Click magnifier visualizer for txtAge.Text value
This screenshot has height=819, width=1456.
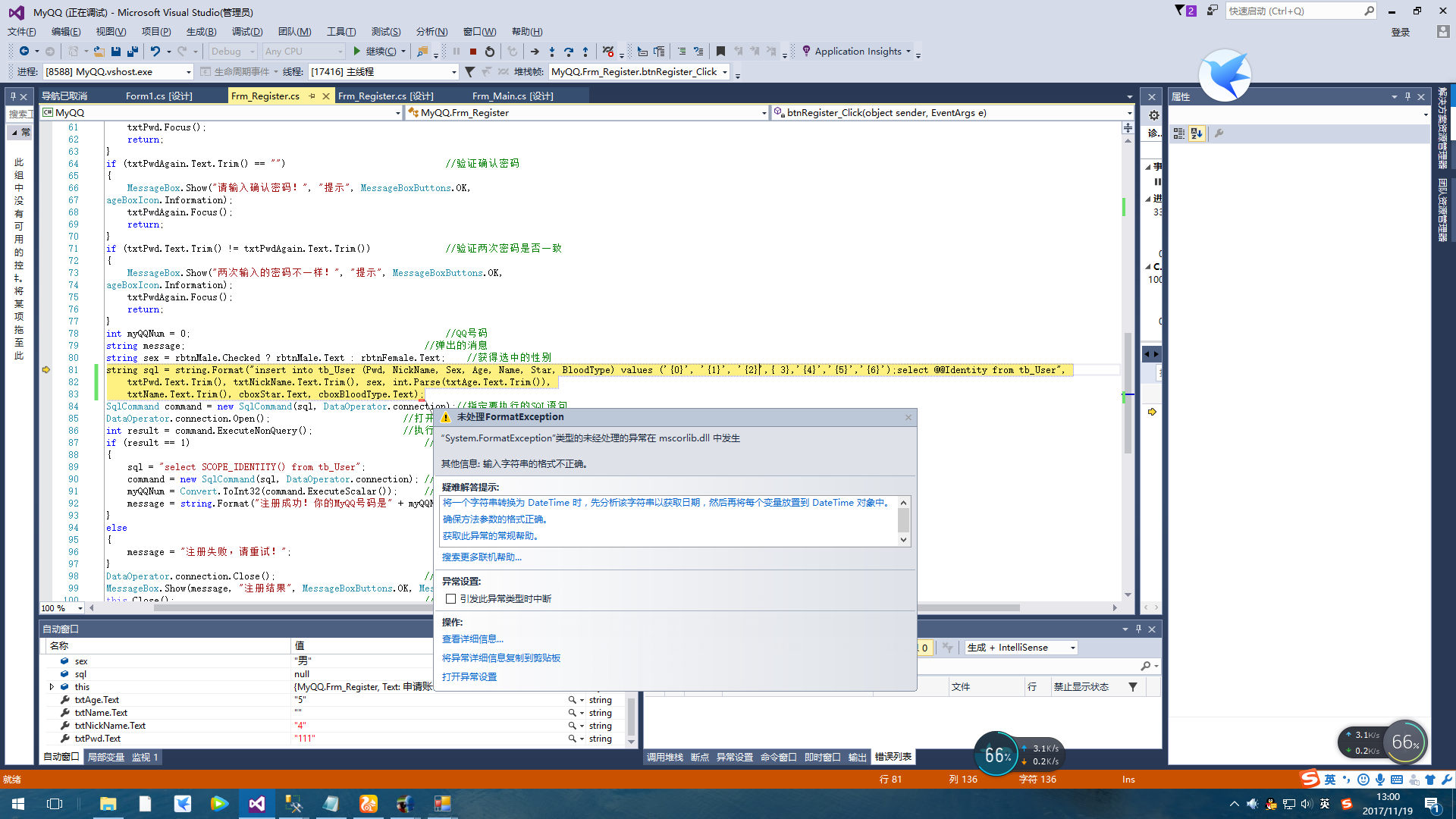[573, 700]
